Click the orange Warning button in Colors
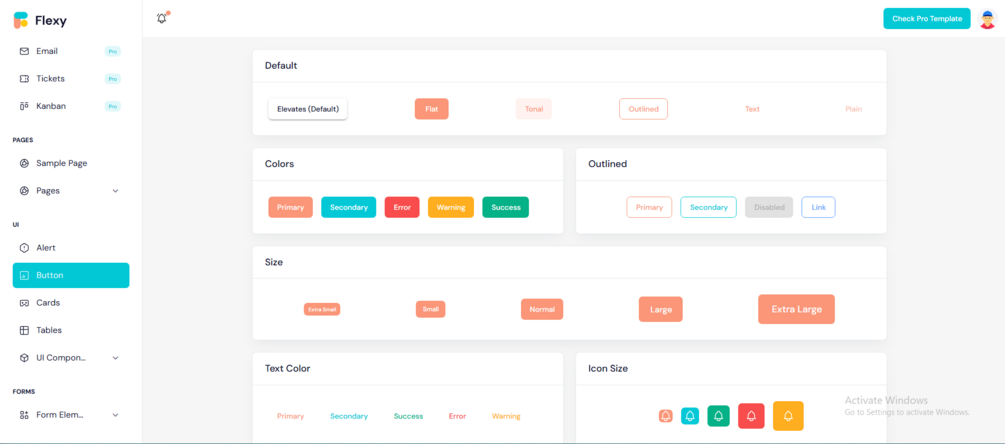1005x444 pixels. [x=451, y=208]
